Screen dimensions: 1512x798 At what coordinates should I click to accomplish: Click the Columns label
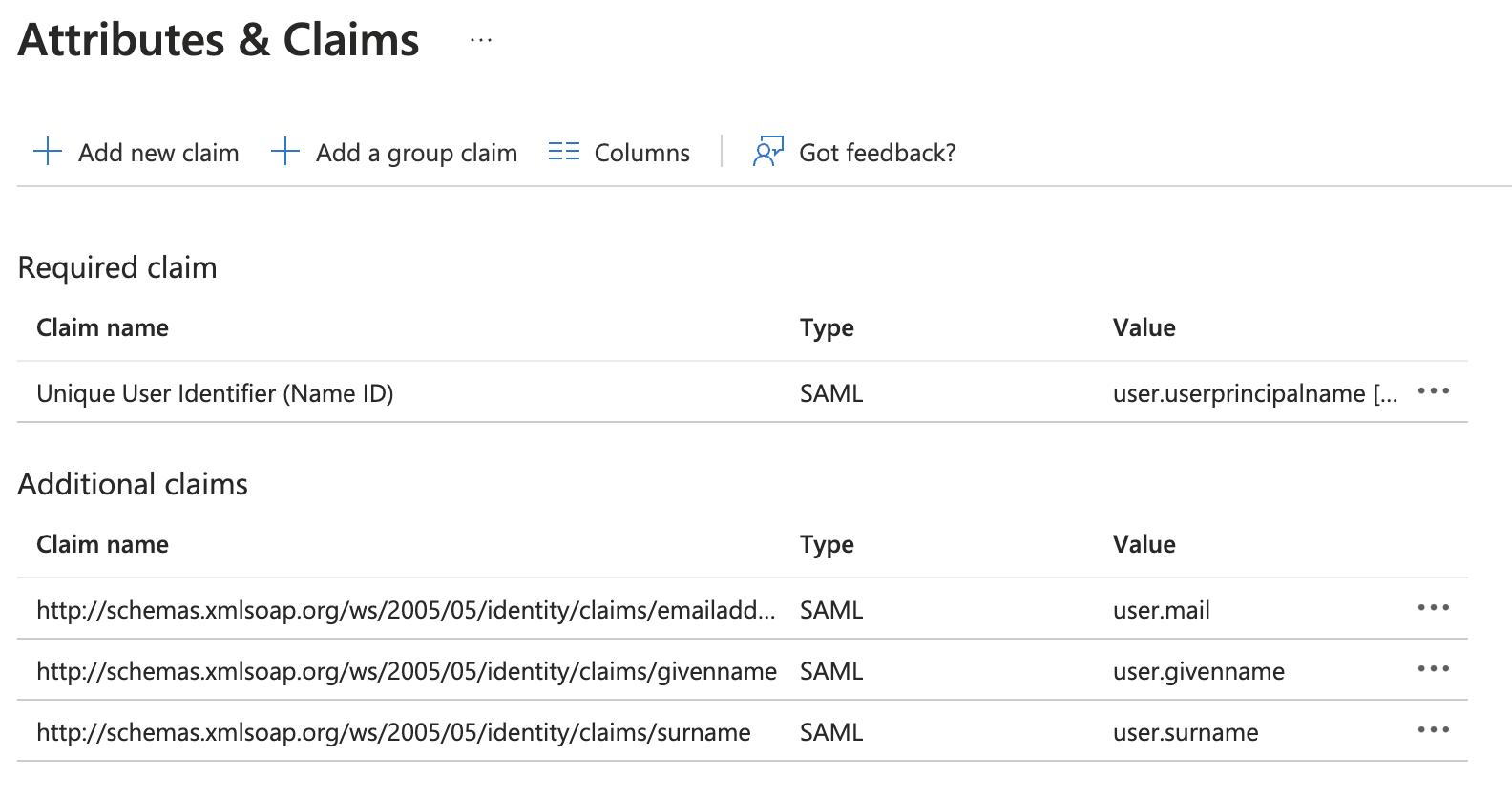pos(642,153)
